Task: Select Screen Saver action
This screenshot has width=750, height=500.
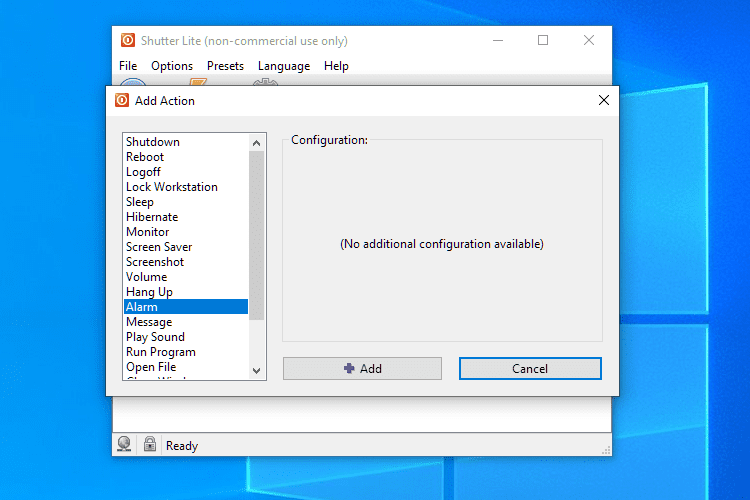Action: point(186,247)
